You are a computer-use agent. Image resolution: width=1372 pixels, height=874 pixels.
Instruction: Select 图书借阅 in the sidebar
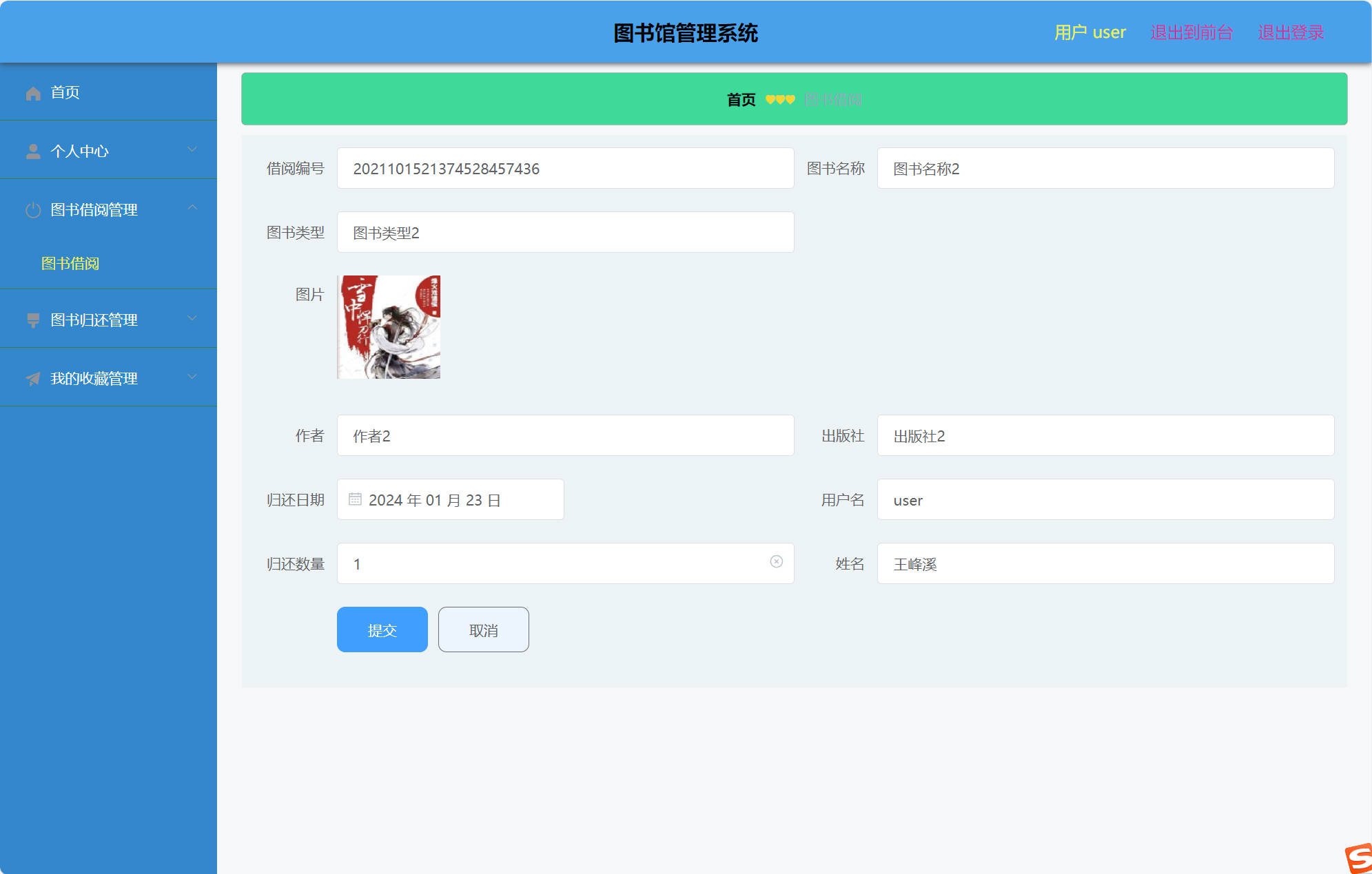tap(69, 263)
